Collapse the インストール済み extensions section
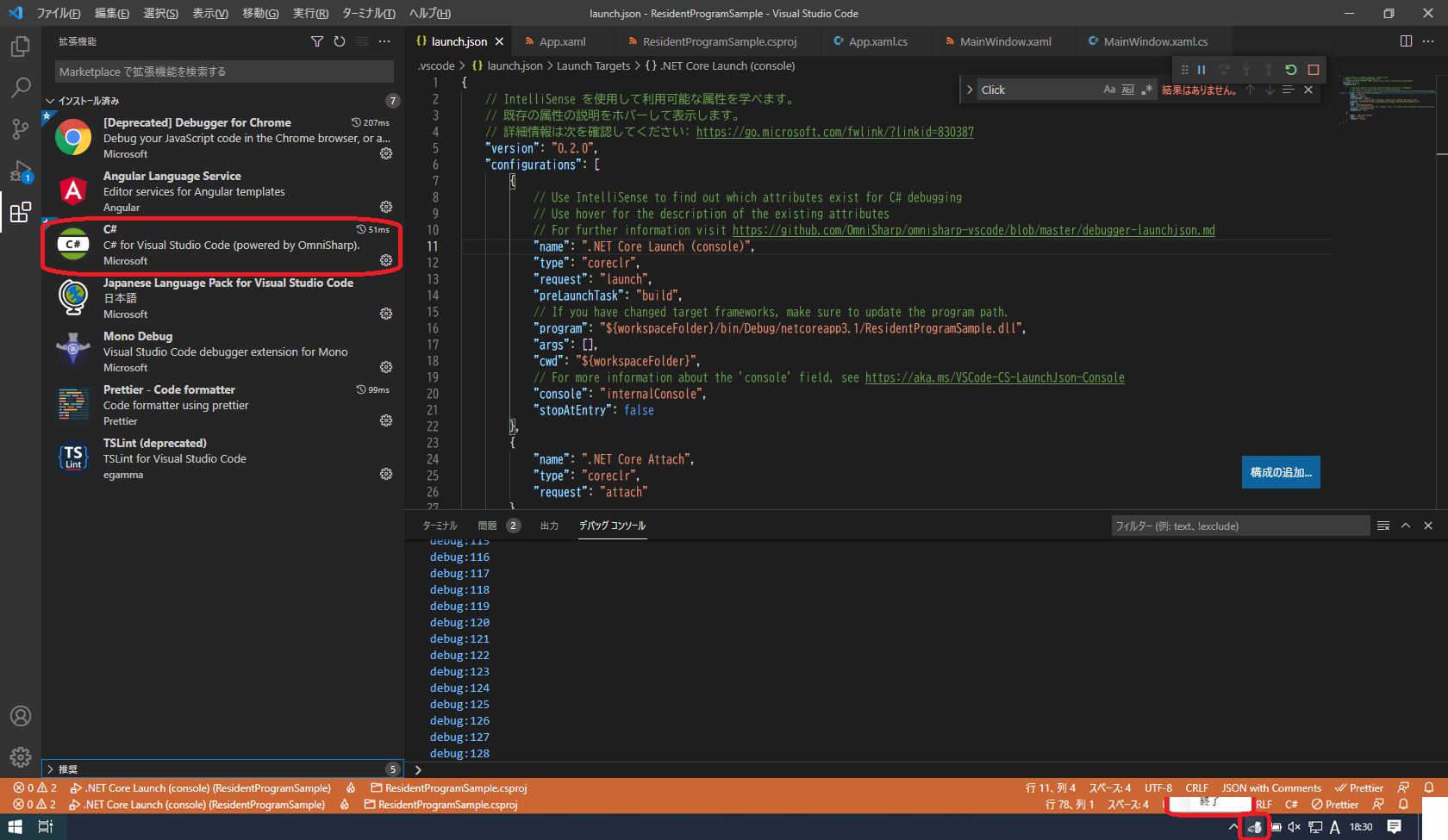The image size is (1448, 840). point(50,101)
